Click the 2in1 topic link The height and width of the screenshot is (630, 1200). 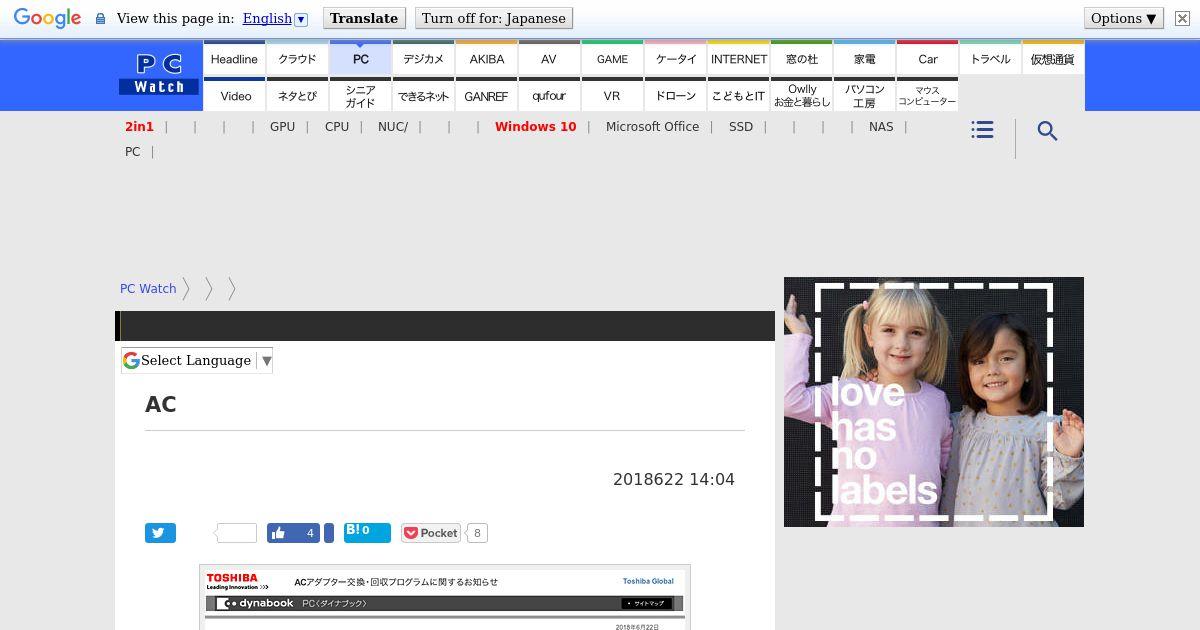point(139,127)
